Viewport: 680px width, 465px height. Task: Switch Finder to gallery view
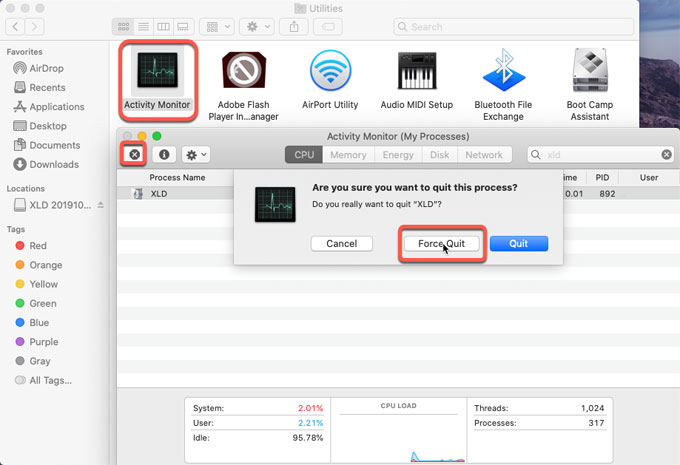pyautogui.click(x=183, y=27)
